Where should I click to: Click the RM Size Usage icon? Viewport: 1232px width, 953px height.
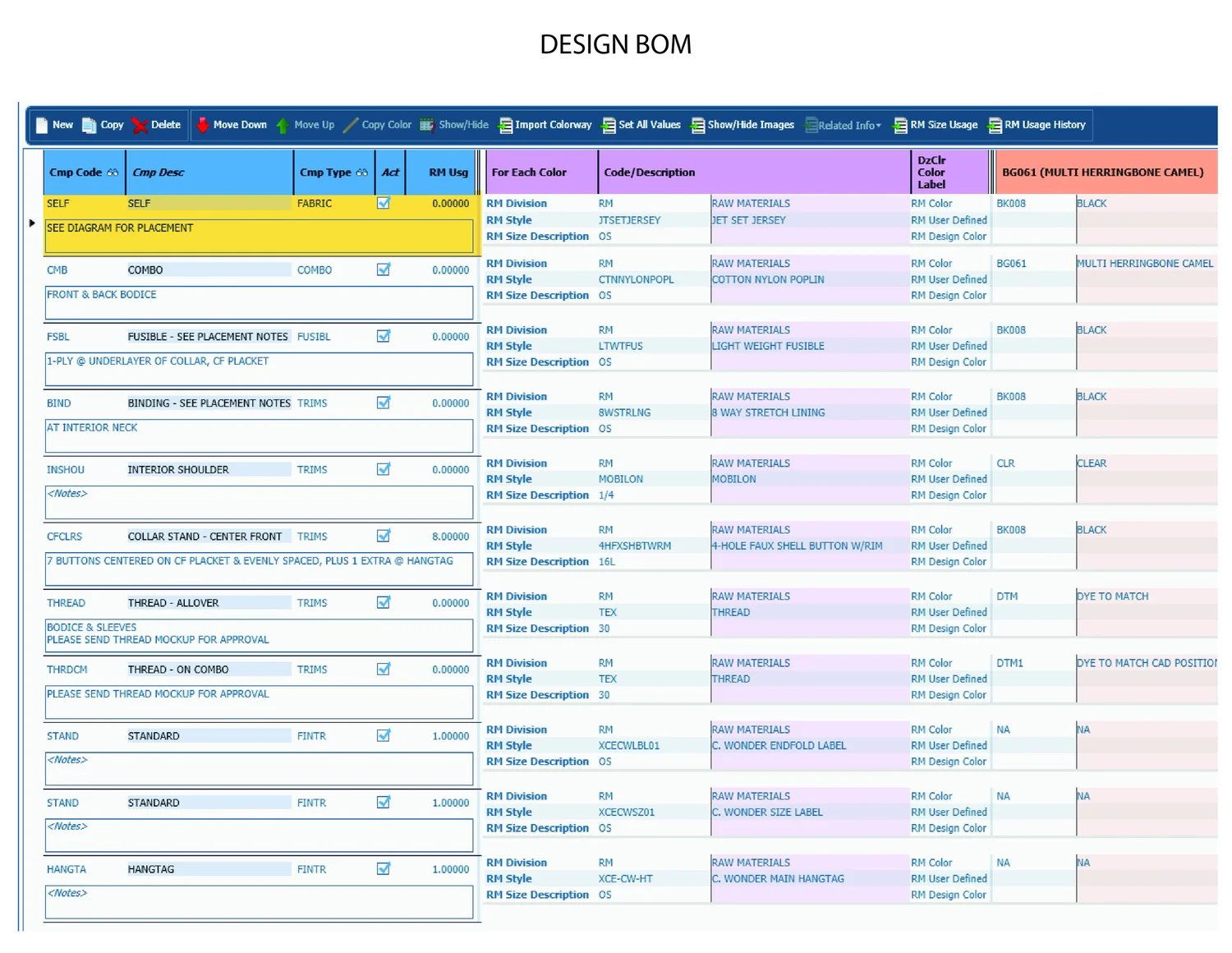[x=900, y=126]
